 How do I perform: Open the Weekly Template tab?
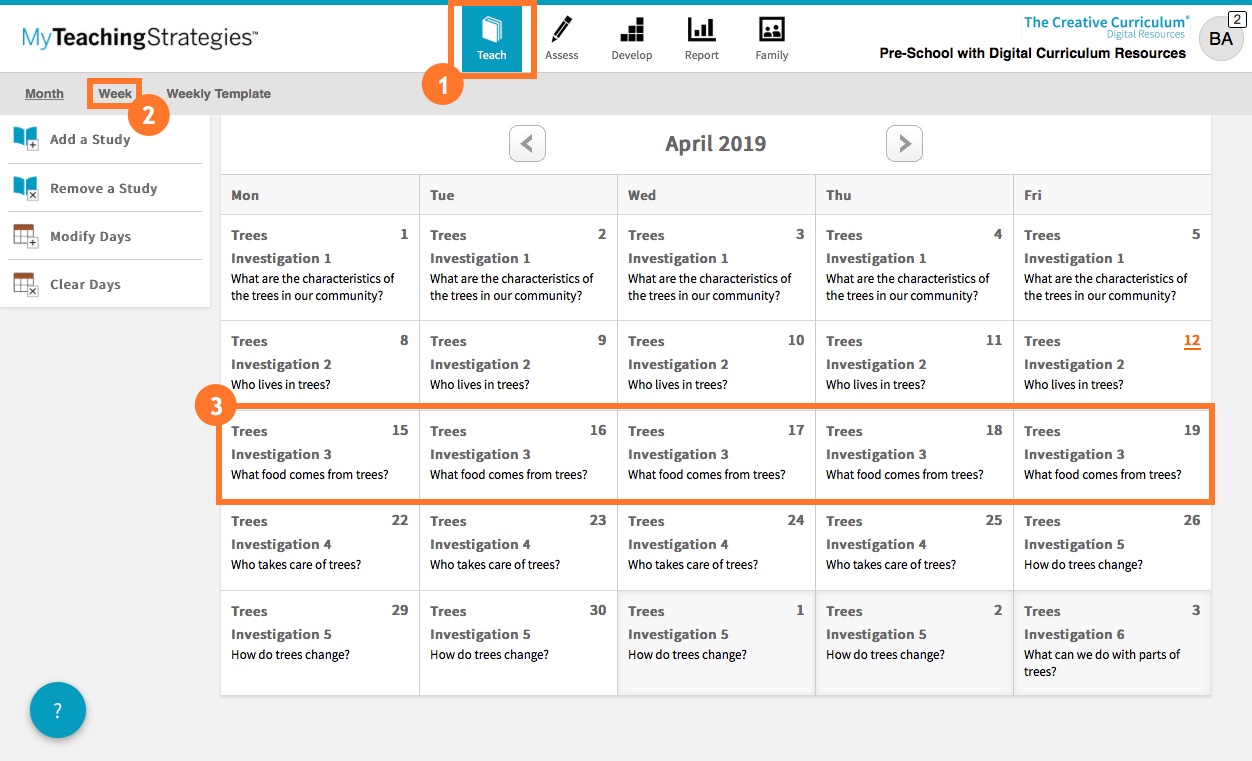point(219,93)
